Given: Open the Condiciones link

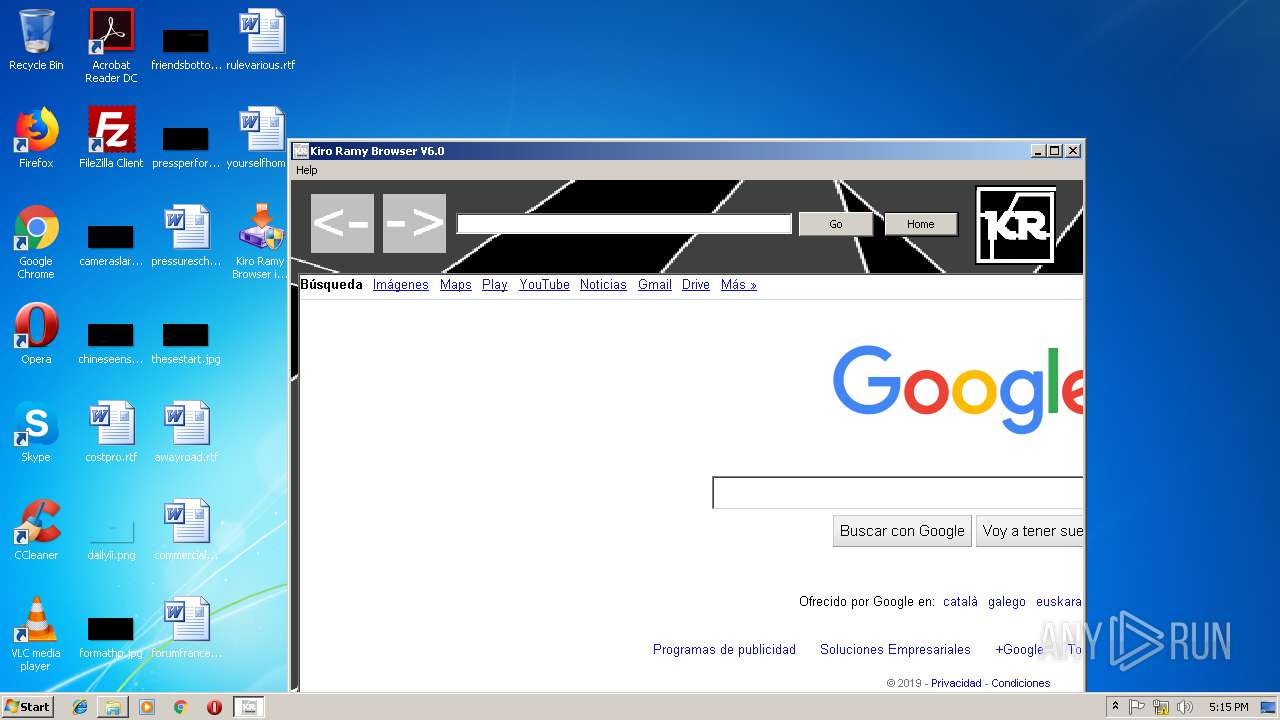Looking at the screenshot, I should (x=1021, y=684).
